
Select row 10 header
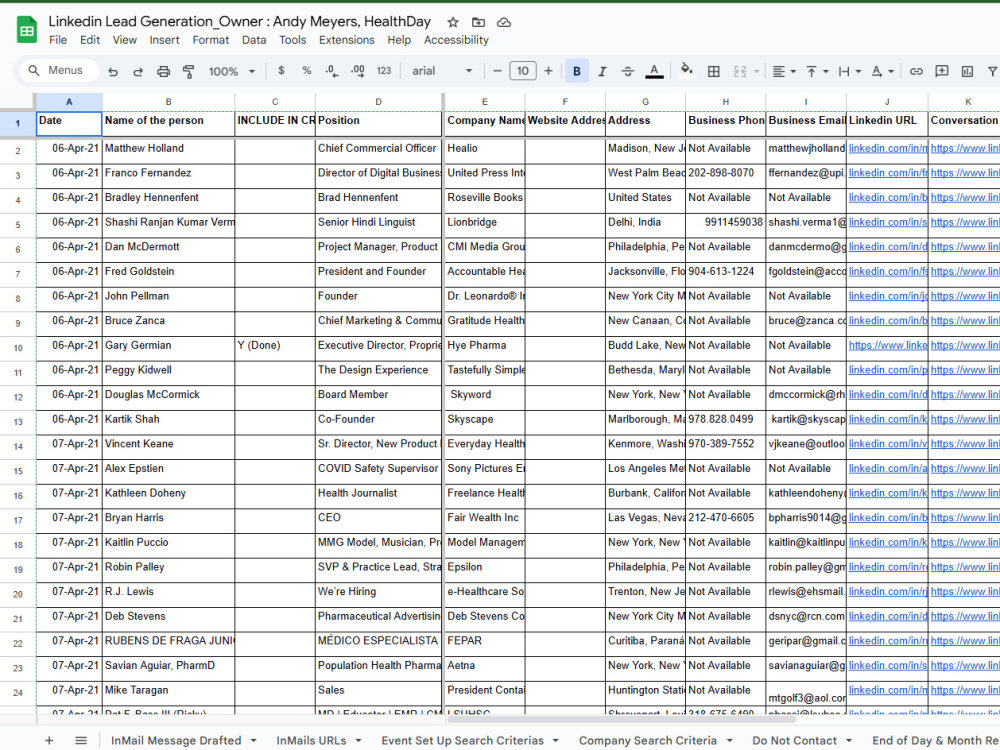point(18,348)
